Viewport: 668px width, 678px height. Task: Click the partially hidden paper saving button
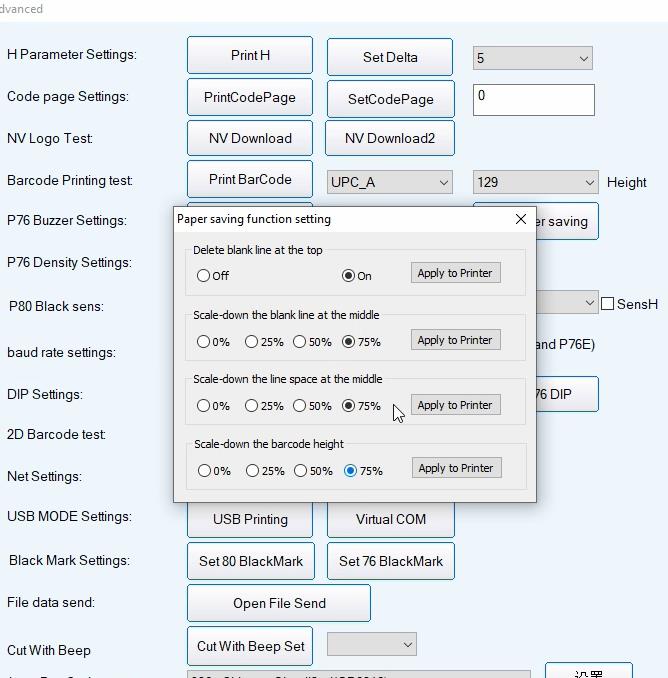(x=567, y=221)
